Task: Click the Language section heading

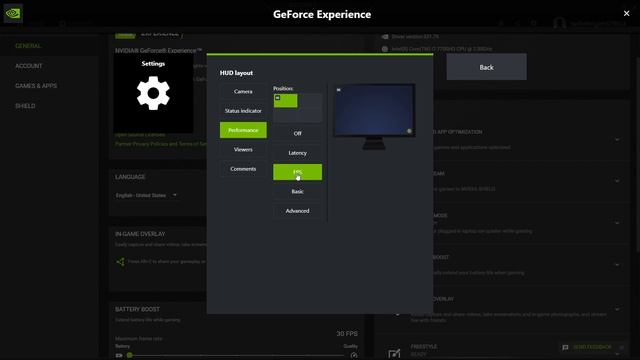Action: [130, 177]
